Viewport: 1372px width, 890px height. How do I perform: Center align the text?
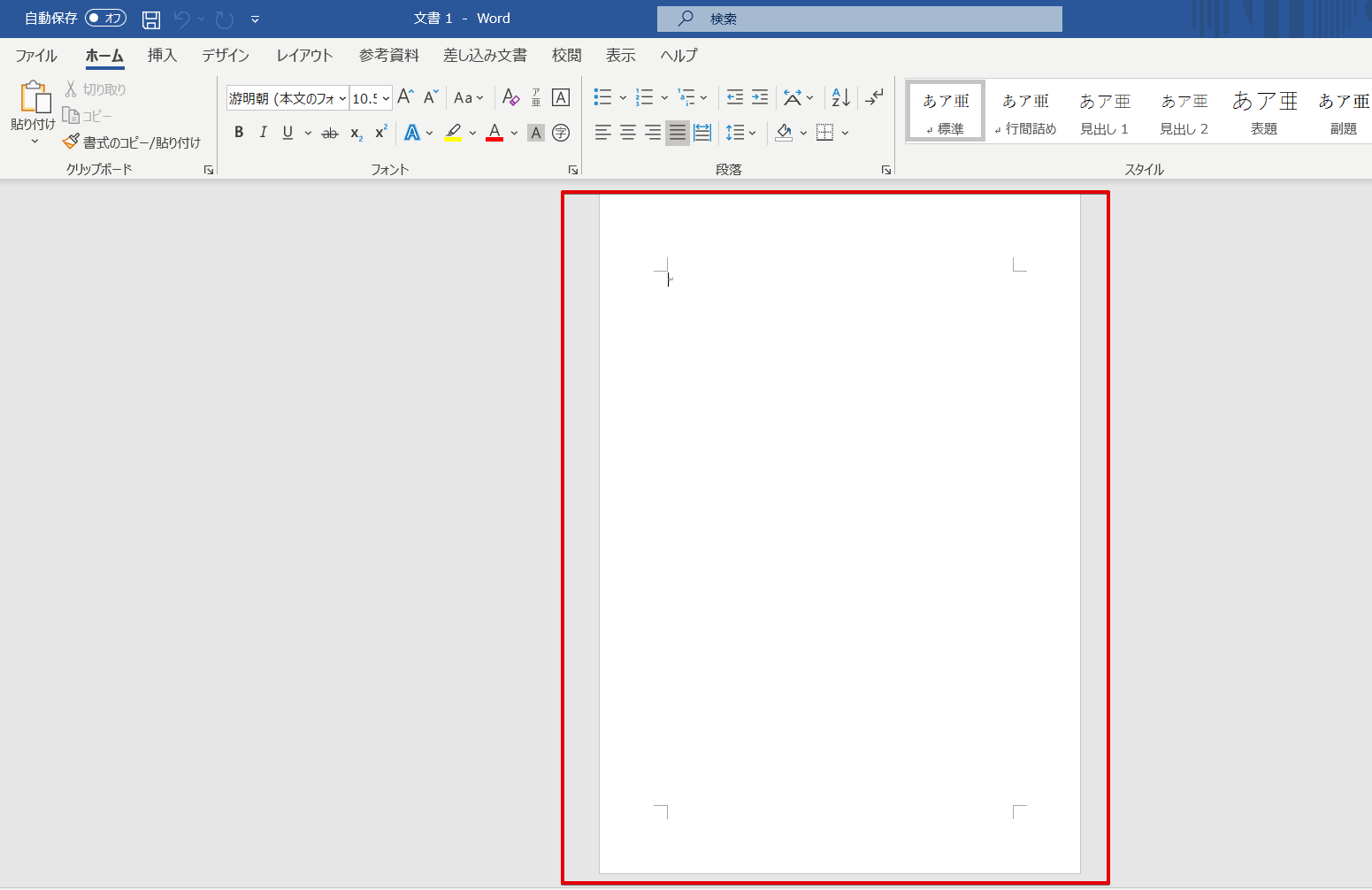click(x=628, y=133)
